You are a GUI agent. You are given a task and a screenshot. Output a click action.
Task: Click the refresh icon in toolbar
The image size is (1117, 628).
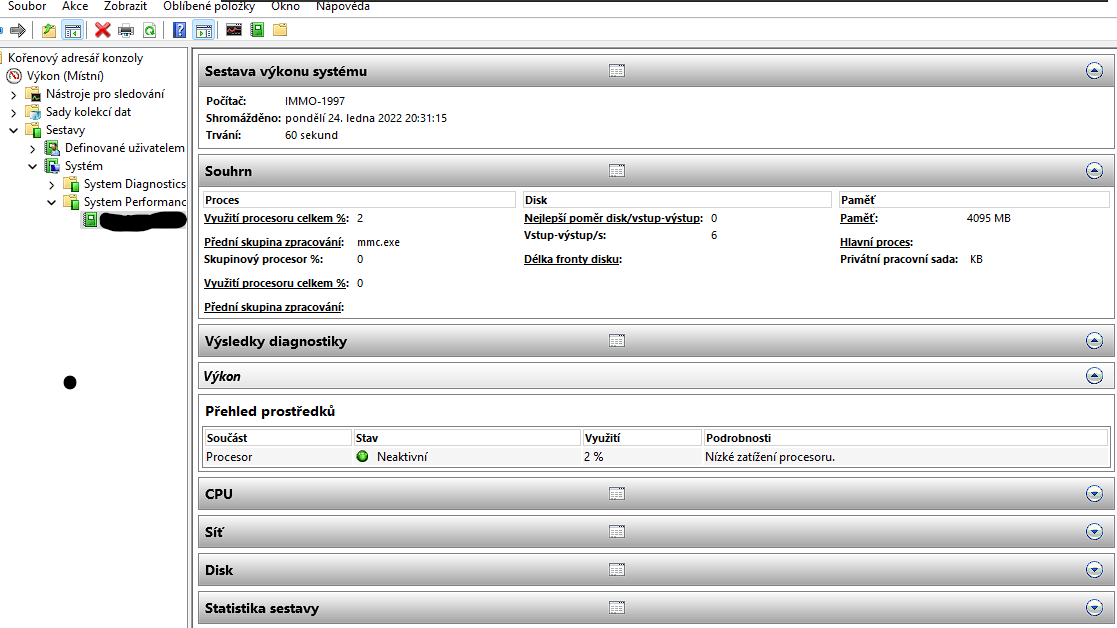point(149,30)
